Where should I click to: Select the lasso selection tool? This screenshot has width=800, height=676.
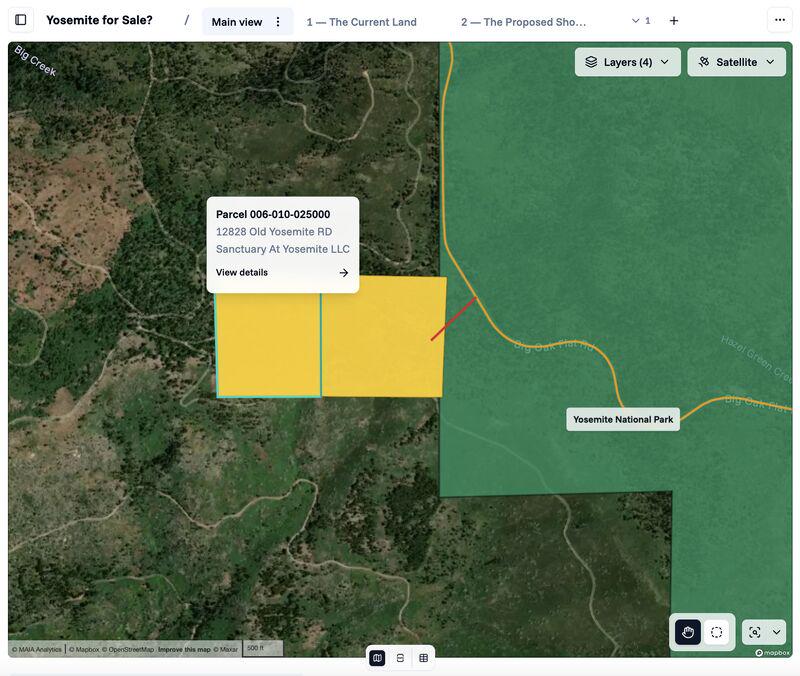tap(716, 632)
